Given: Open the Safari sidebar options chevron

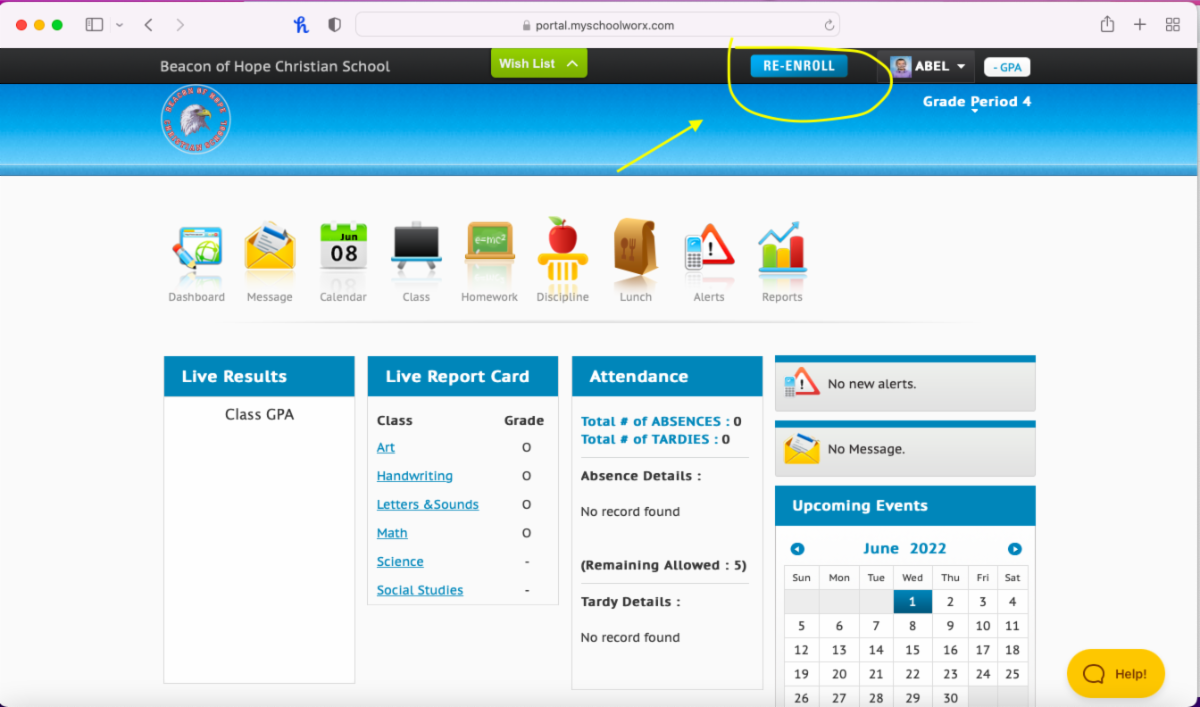Looking at the screenshot, I should click(120, 25).
